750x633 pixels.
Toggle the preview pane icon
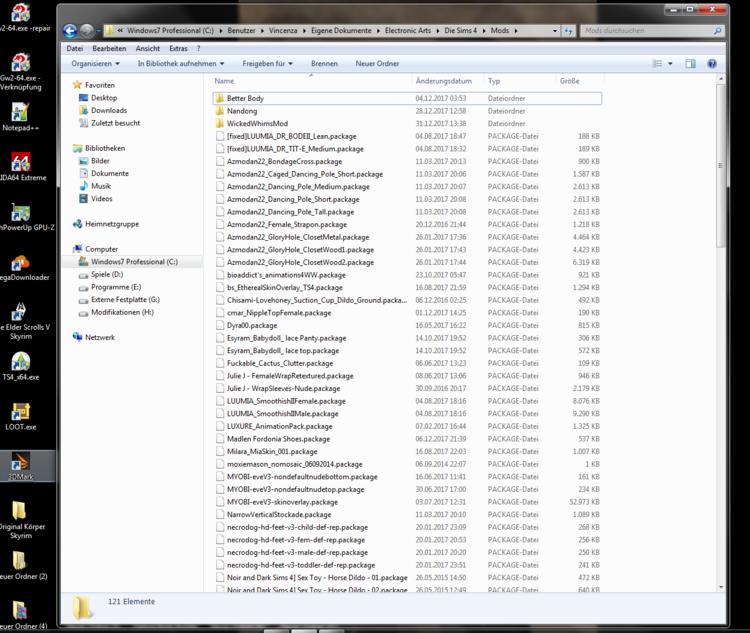tap(690, 64)
